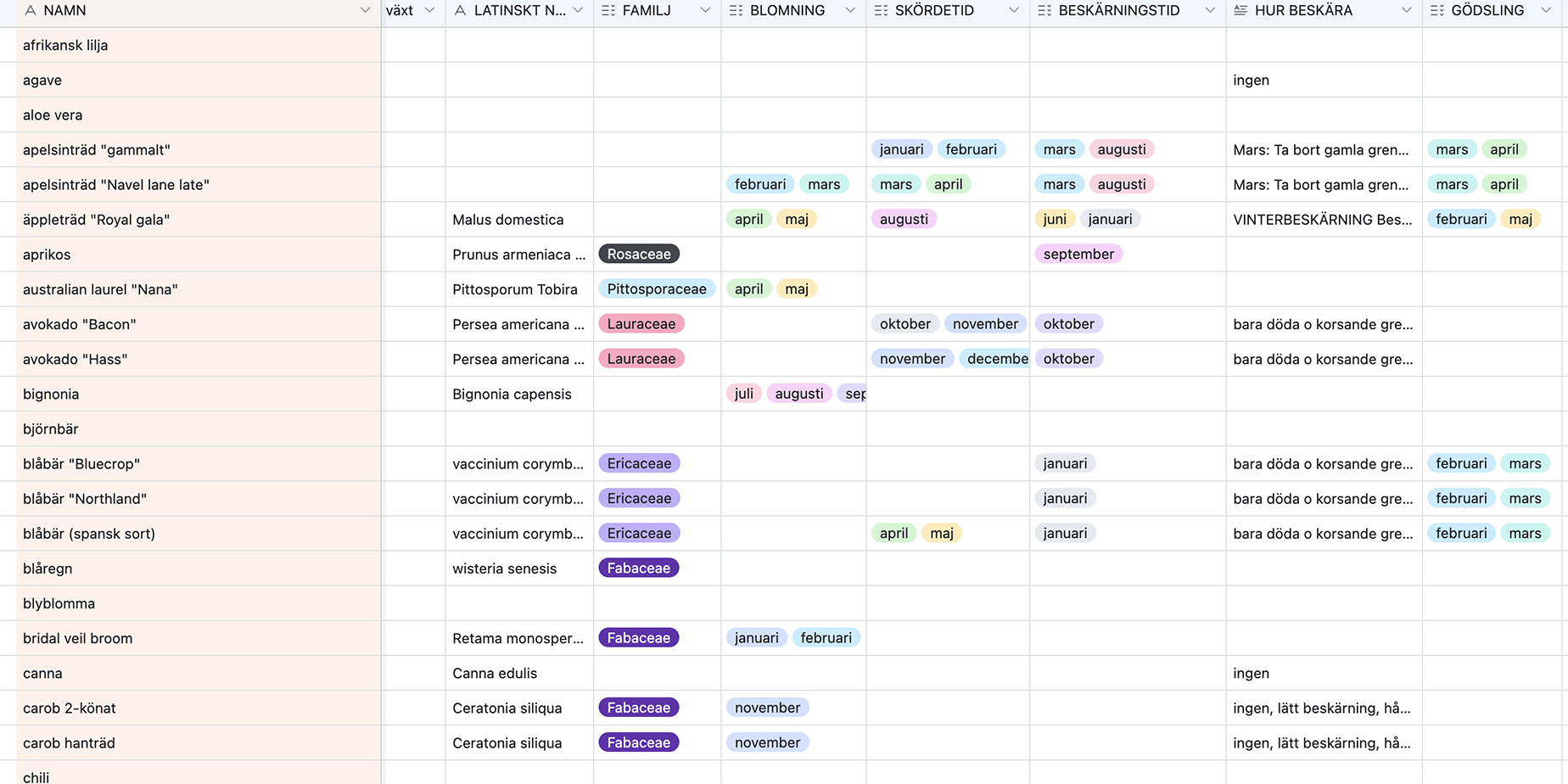Select the name cell 'apelsinträd "gammalt"'
1568x784 pixels.
tap(199, 149)
